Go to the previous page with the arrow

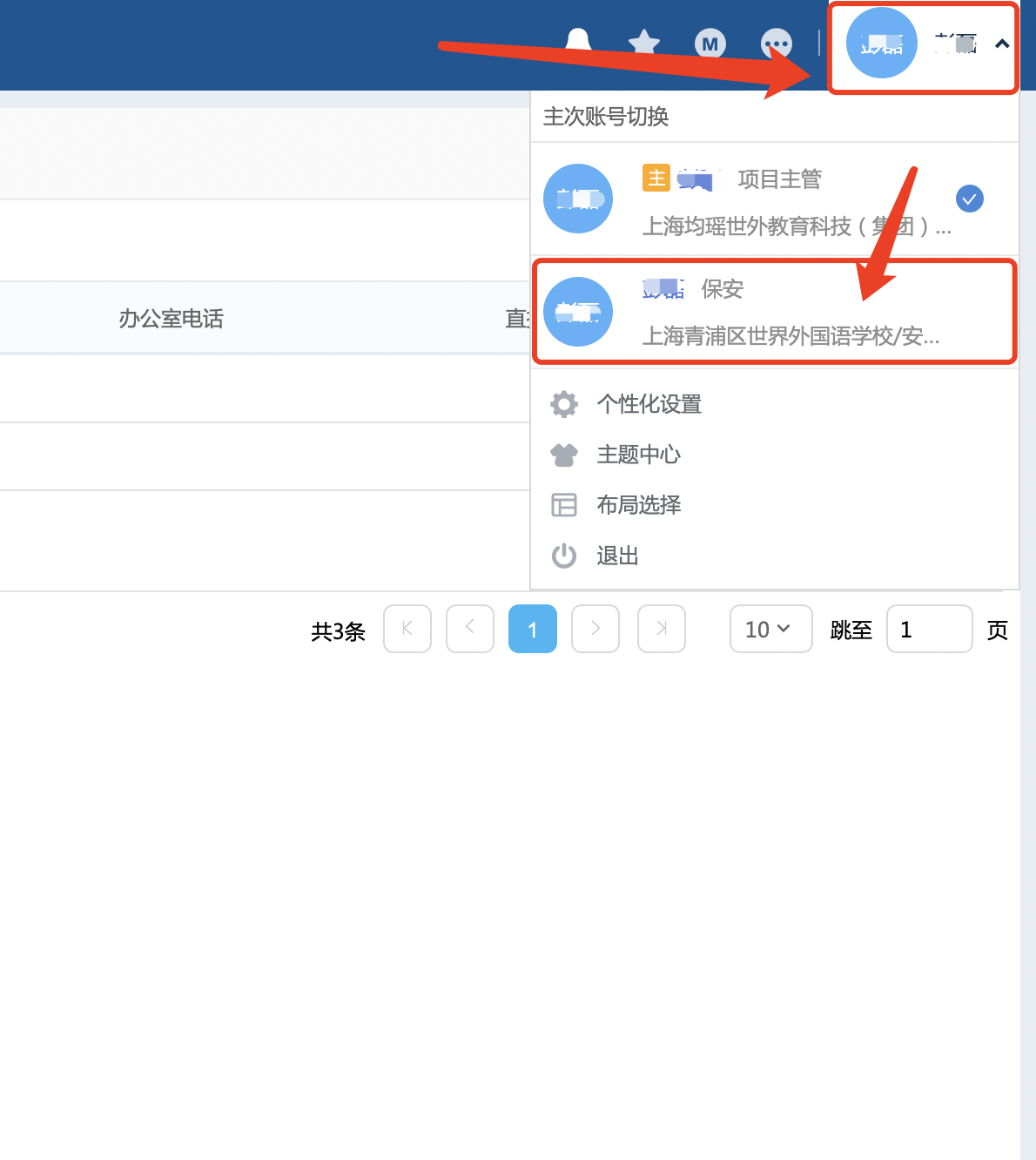tap(470, 629)
